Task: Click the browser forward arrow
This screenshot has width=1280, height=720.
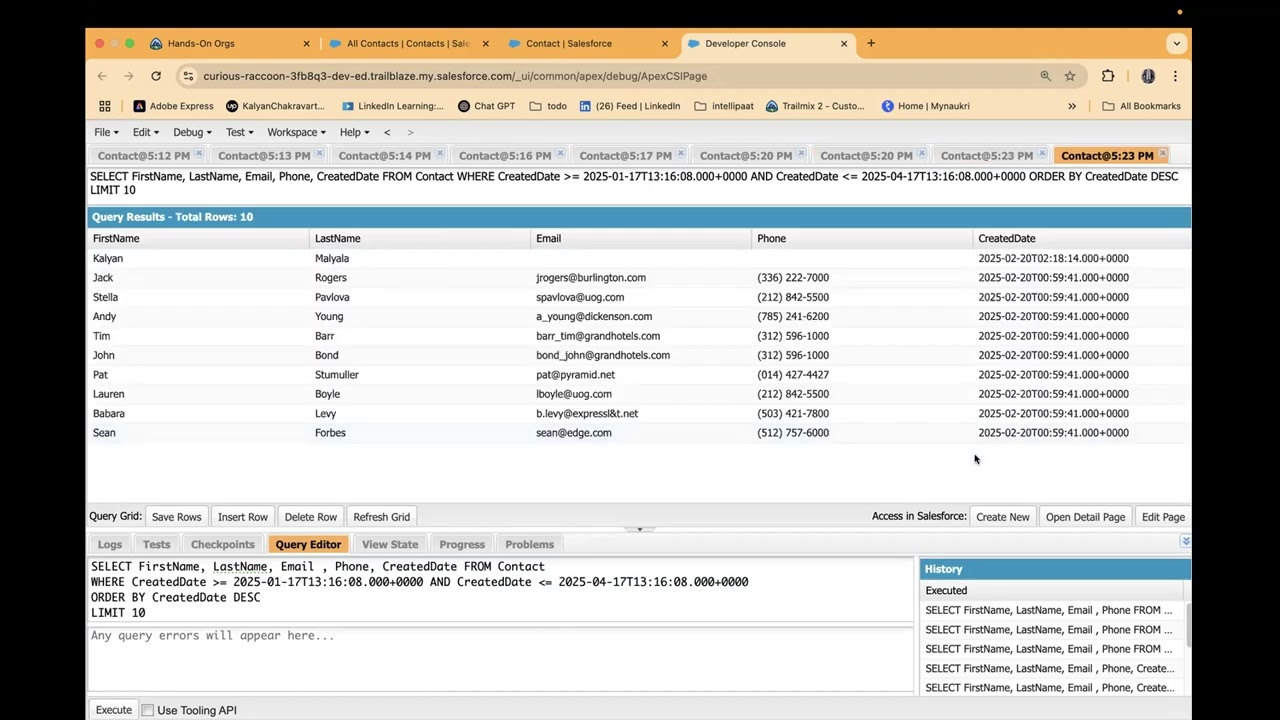Action: [x=129, y=76]
